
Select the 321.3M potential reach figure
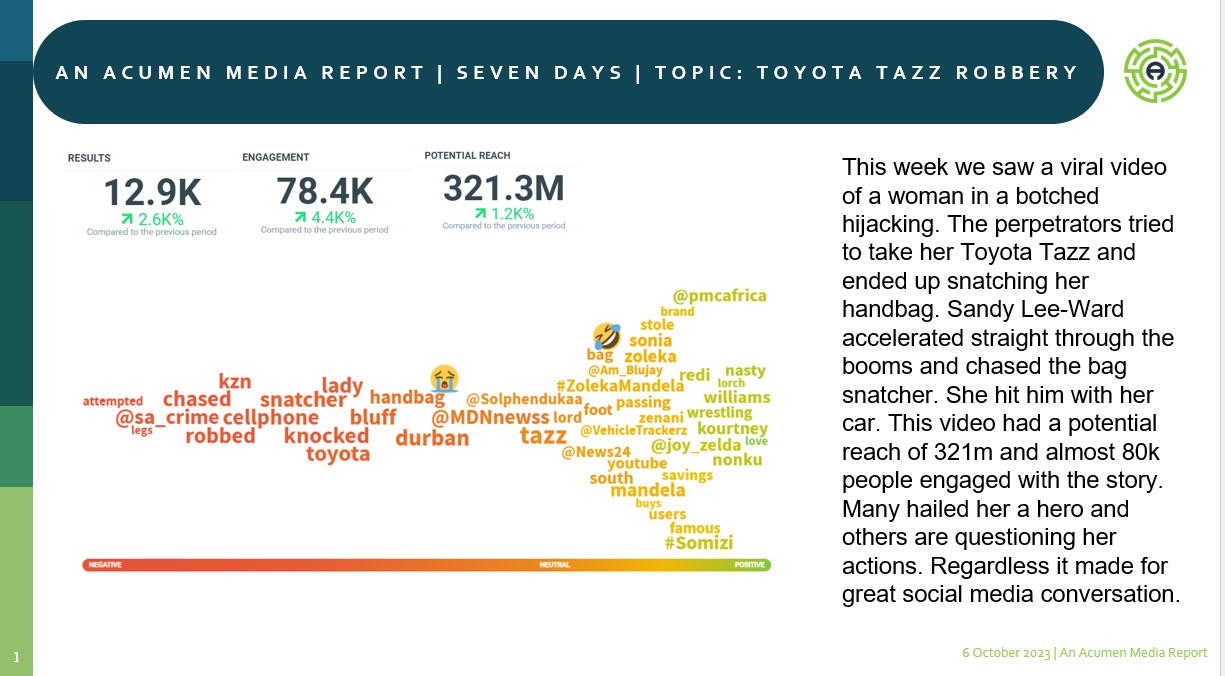(503, 188)
